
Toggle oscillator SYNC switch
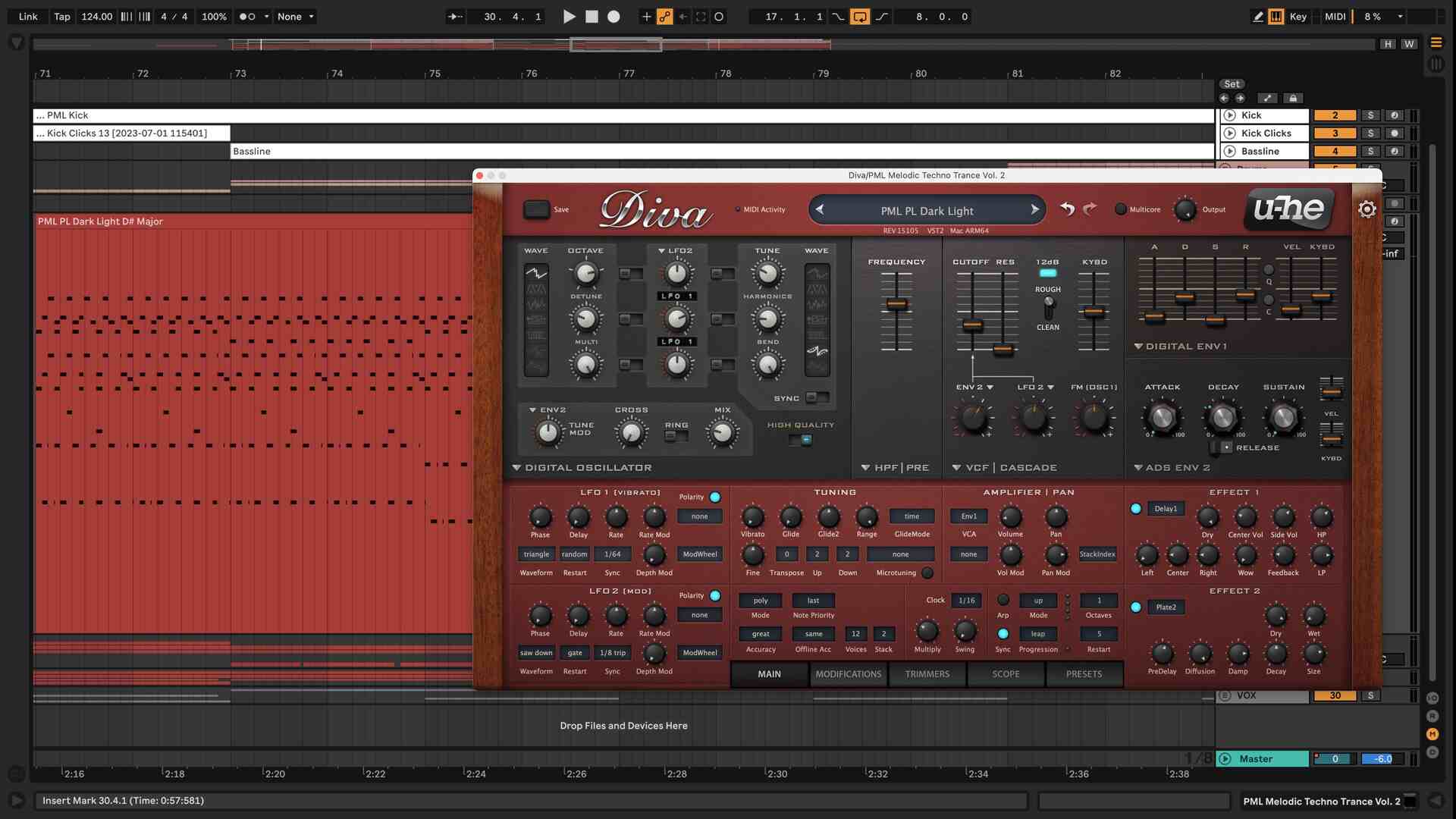point(816,397)
